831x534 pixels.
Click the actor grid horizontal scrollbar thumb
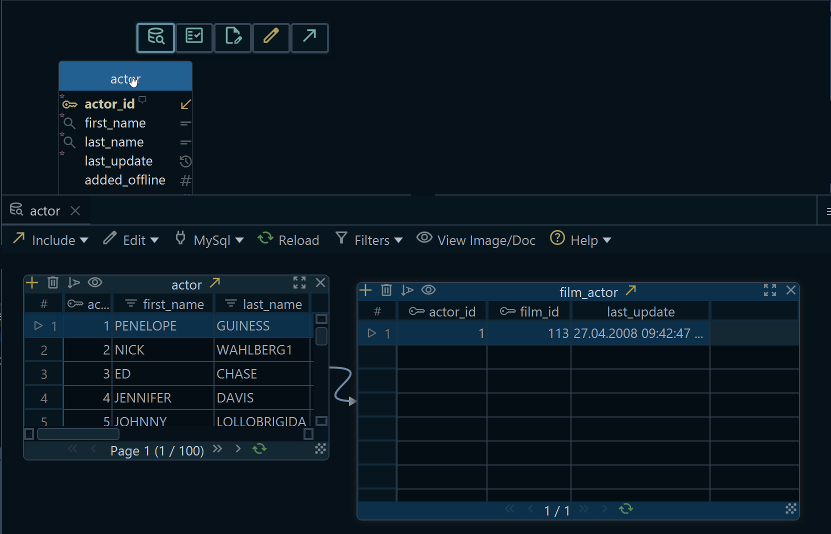(78, 434)
